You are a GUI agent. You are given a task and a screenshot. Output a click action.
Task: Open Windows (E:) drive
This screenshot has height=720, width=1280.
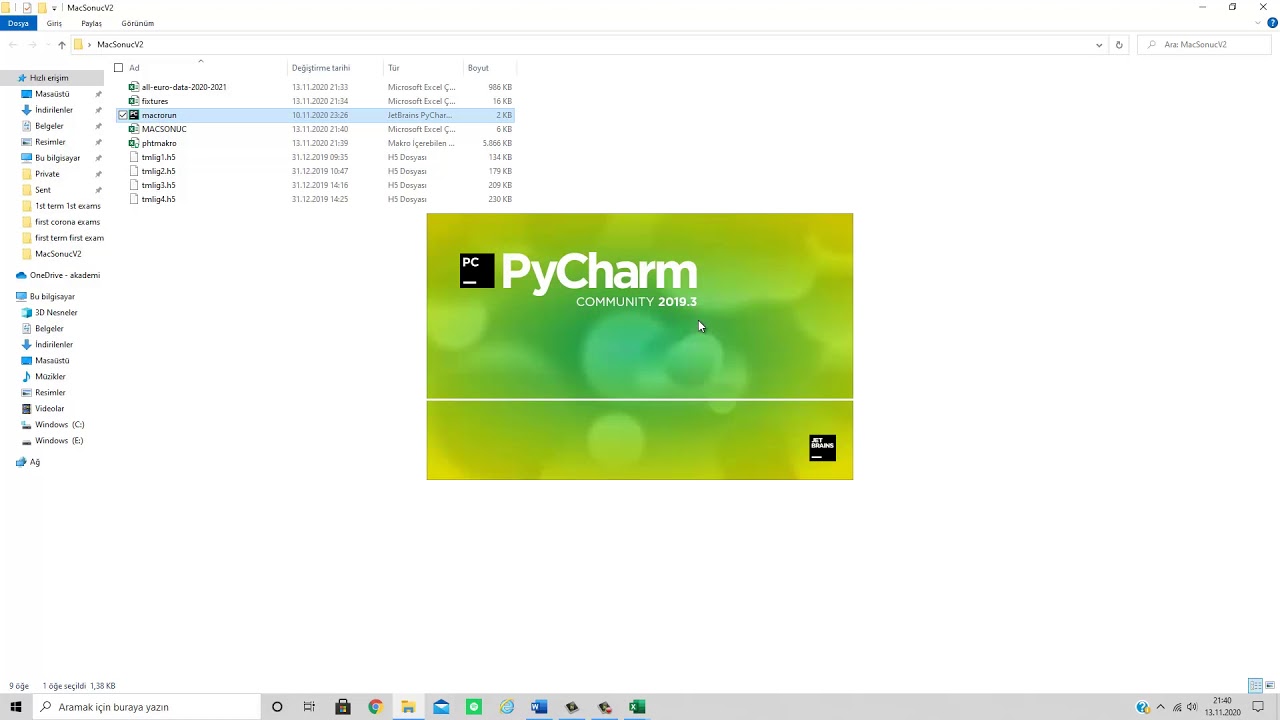[x=59, y=441]
